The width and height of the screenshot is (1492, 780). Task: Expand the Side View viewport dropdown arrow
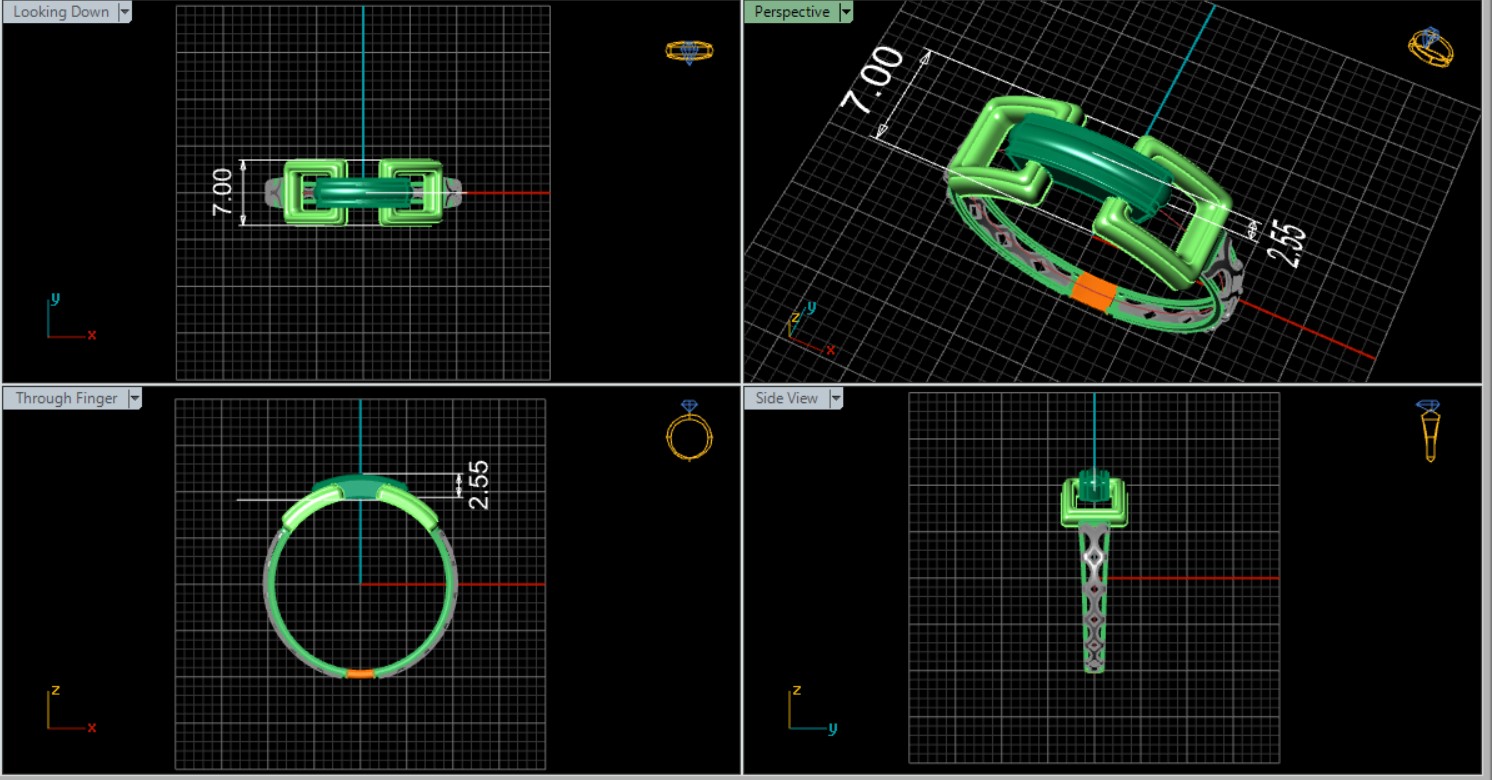coord(835,398)
